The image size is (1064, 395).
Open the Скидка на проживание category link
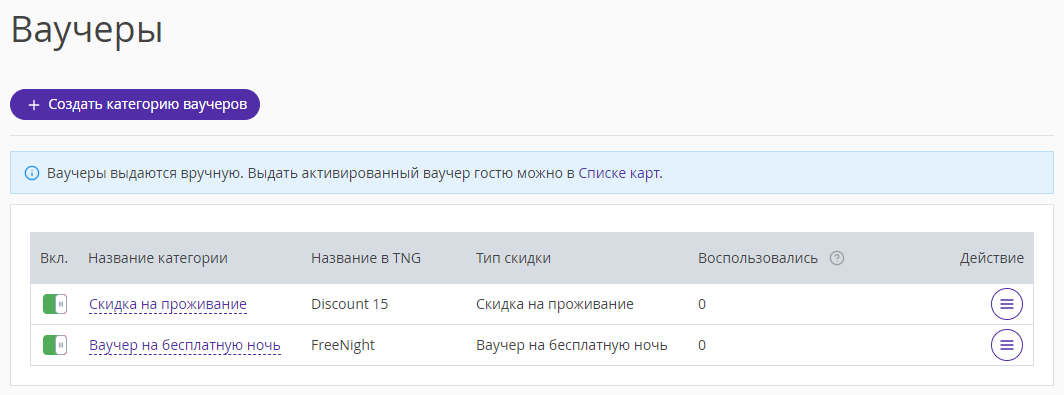[168, 304]
